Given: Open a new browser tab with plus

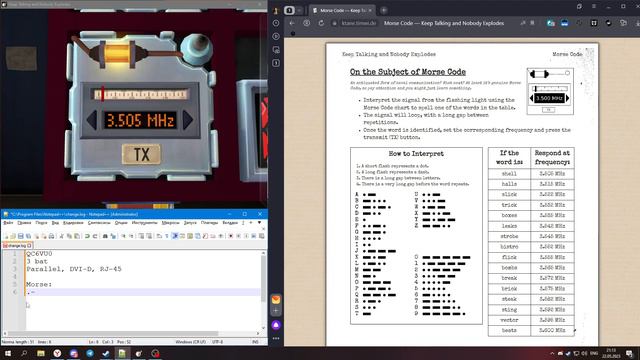Looking at the screenshot, I should point(384,10).
